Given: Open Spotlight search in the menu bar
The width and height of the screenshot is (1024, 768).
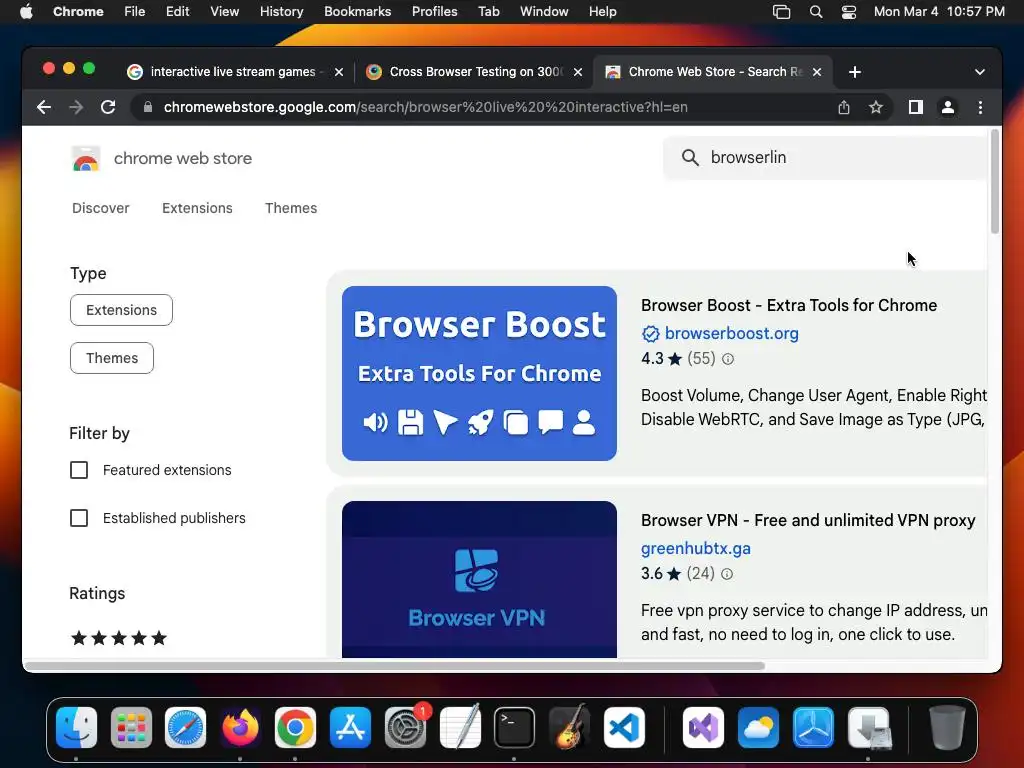Looking at the screenshot, I should pos(816,12).
